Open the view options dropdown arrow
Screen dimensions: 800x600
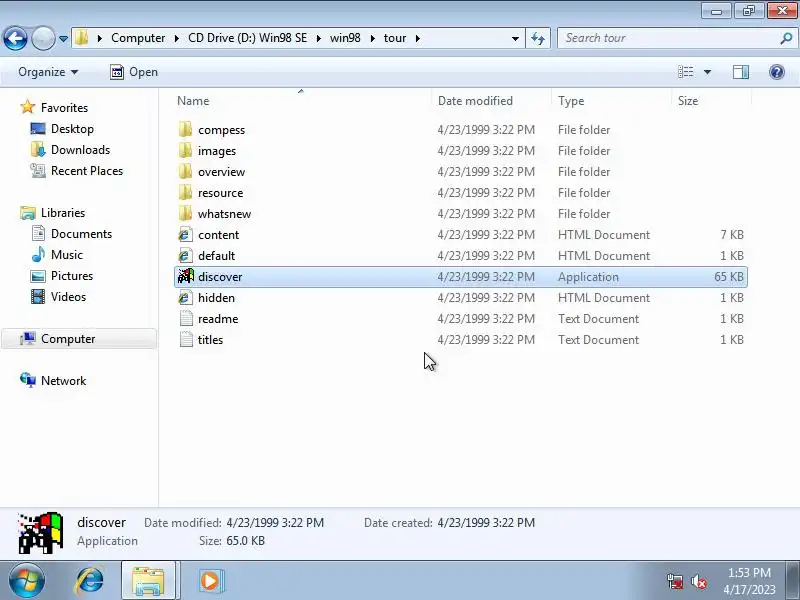coord(708,72)
